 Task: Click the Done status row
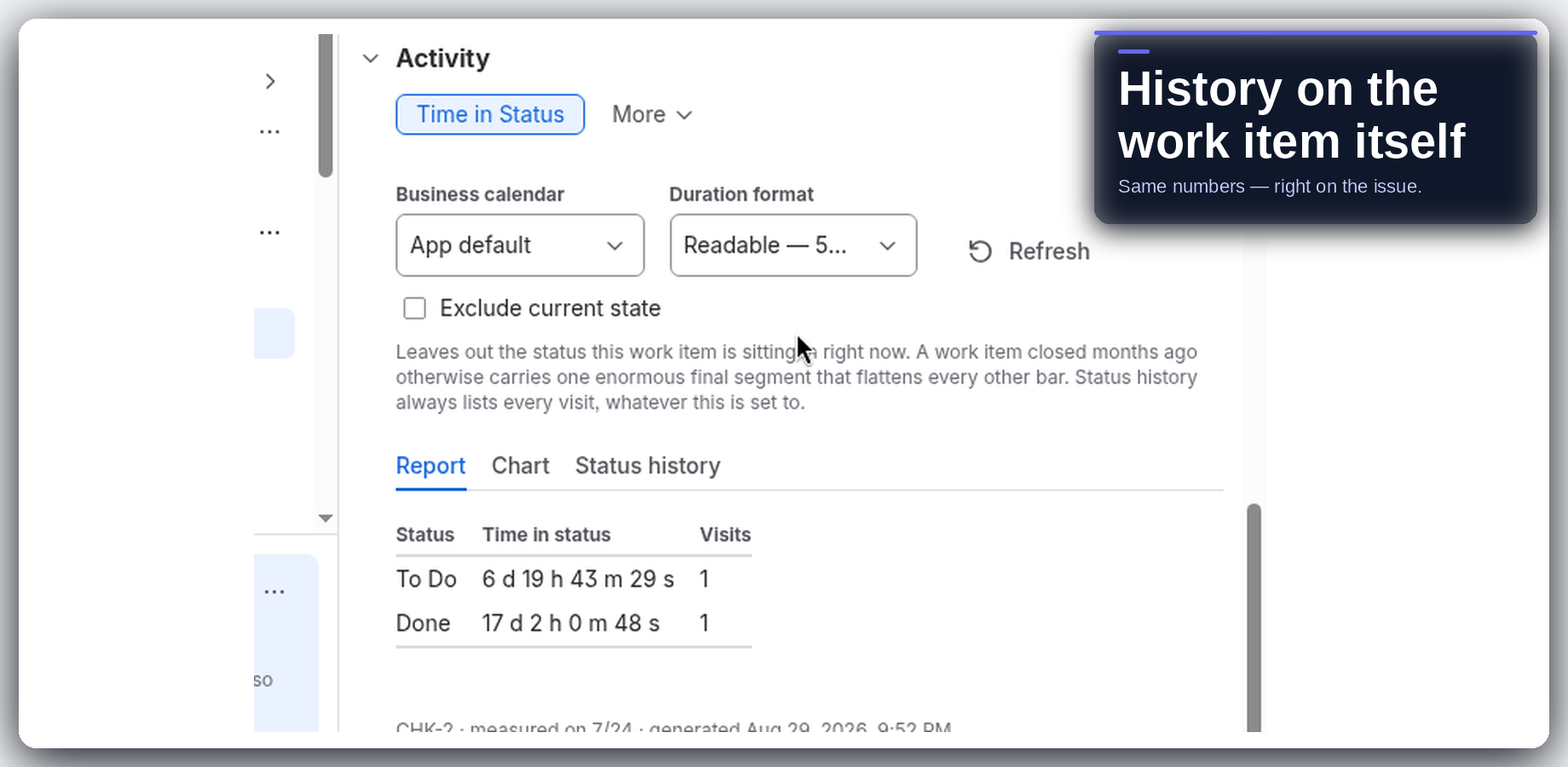pos(574,624)
